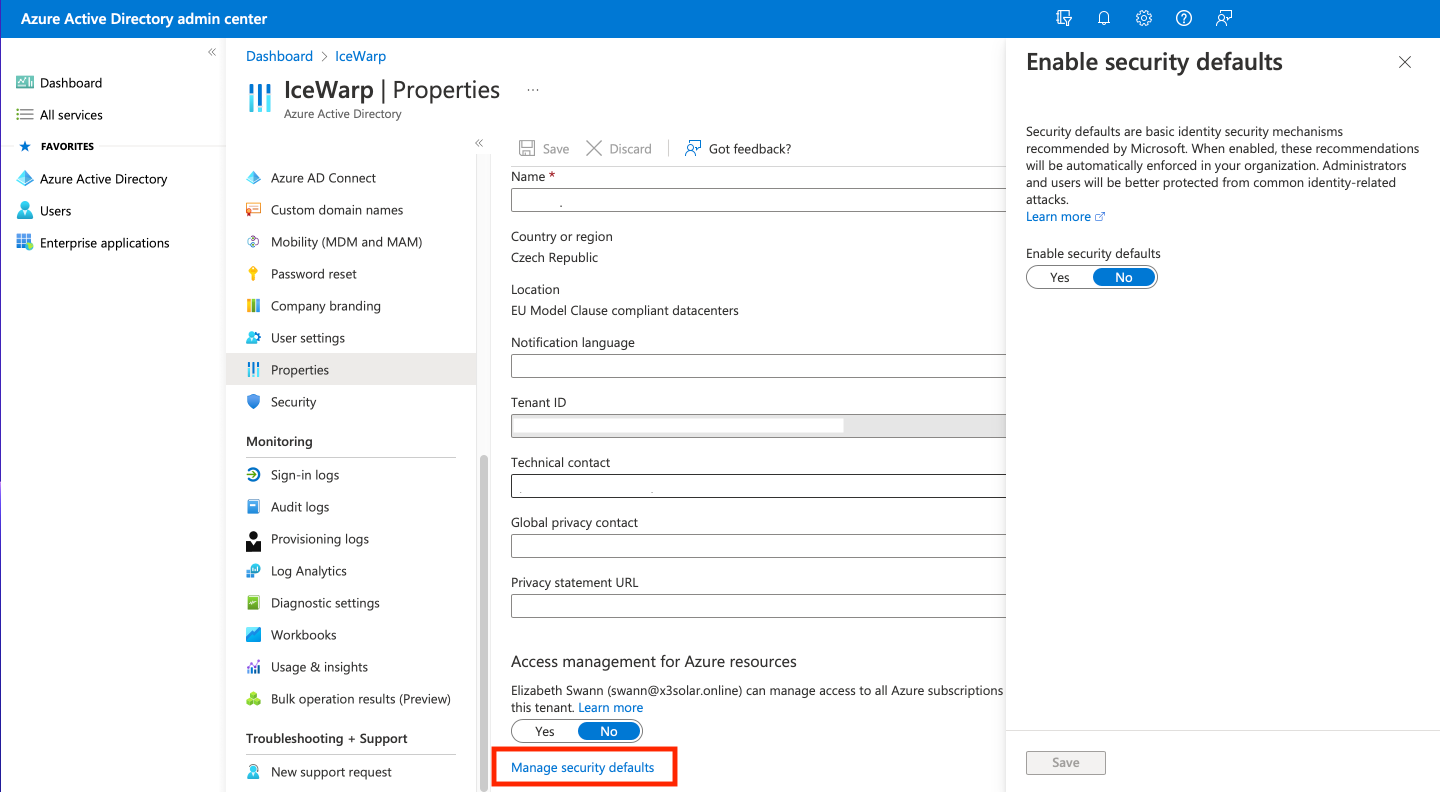
Task: Click Azure Active Directory admin center title
Action: click(144, 18)
